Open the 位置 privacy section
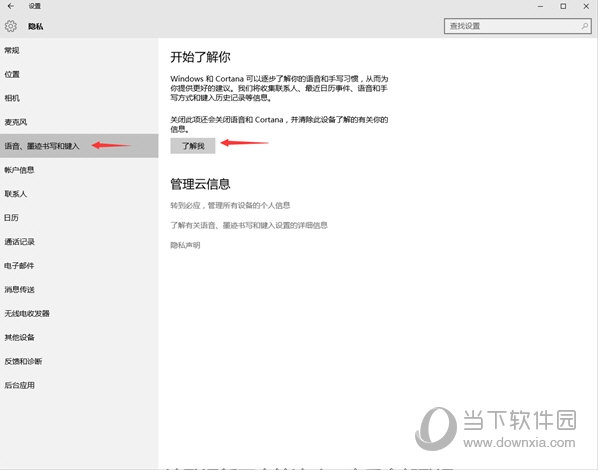Screen dimensions: 600x472 [79, 74]
